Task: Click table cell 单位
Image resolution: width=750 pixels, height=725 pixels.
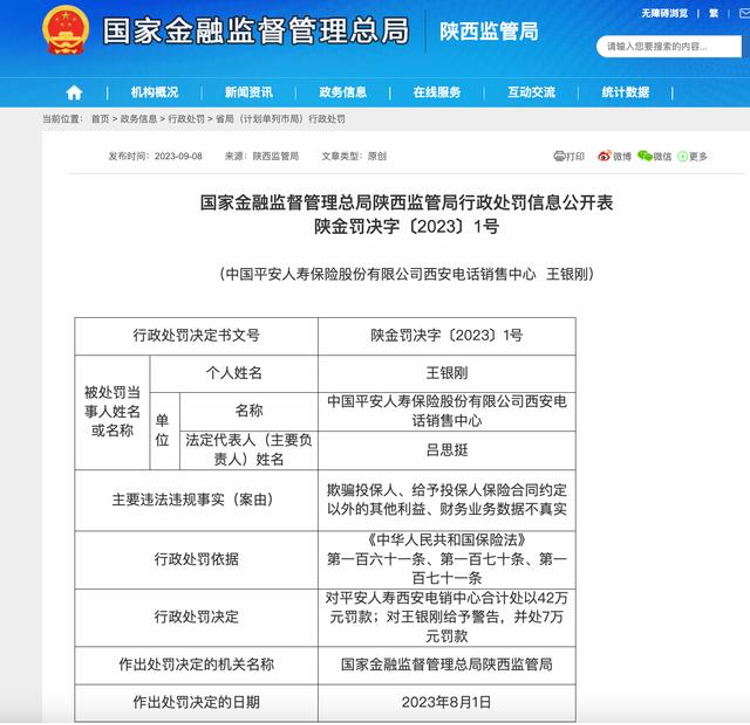Action: click(x=165, y=431)
